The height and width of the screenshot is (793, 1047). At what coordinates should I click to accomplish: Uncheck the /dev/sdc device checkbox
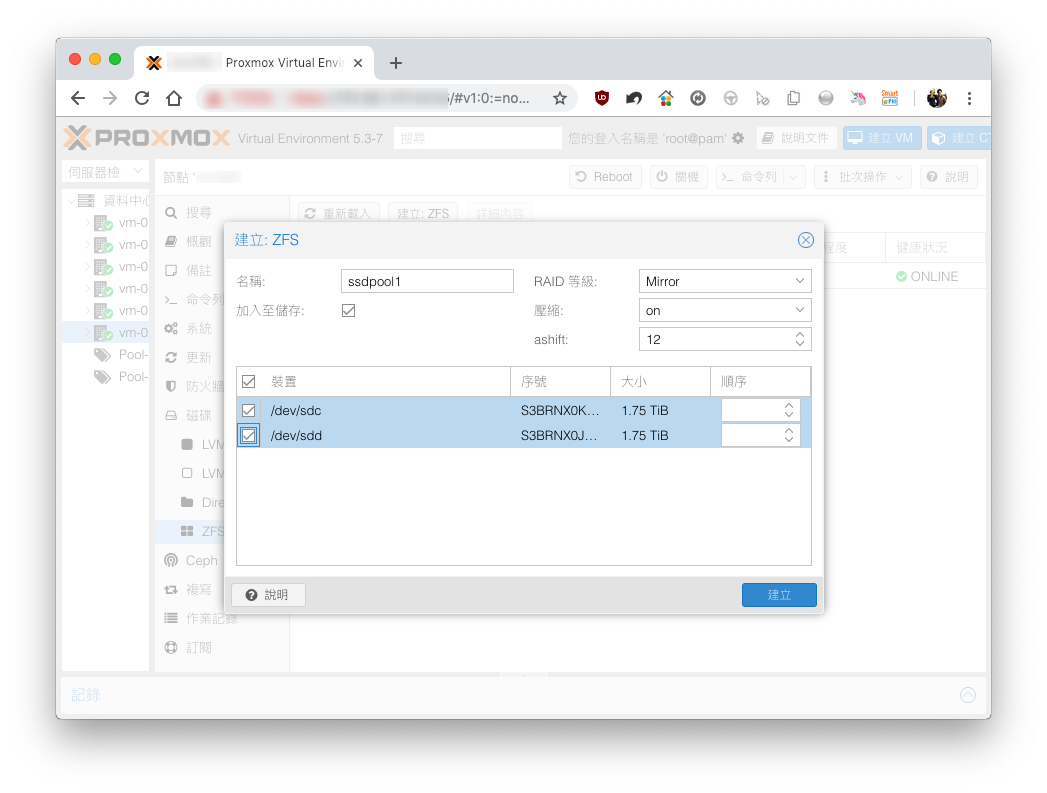248,411
